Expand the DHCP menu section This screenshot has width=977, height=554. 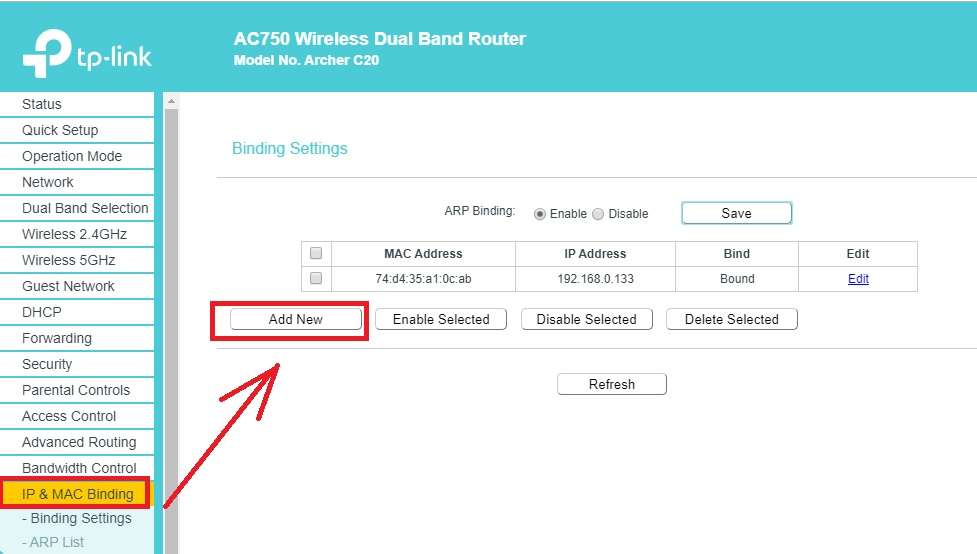click(x=42, y=312)
